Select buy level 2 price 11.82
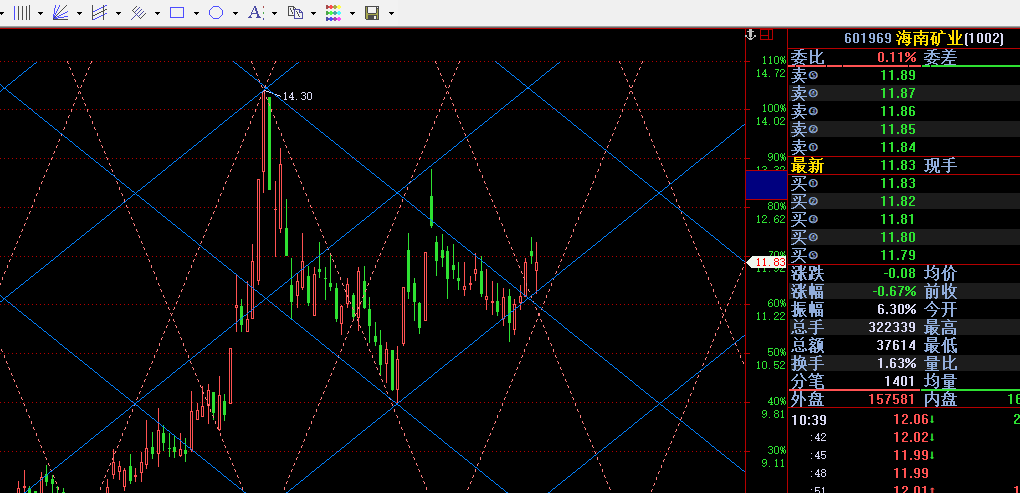 [898, 201]
